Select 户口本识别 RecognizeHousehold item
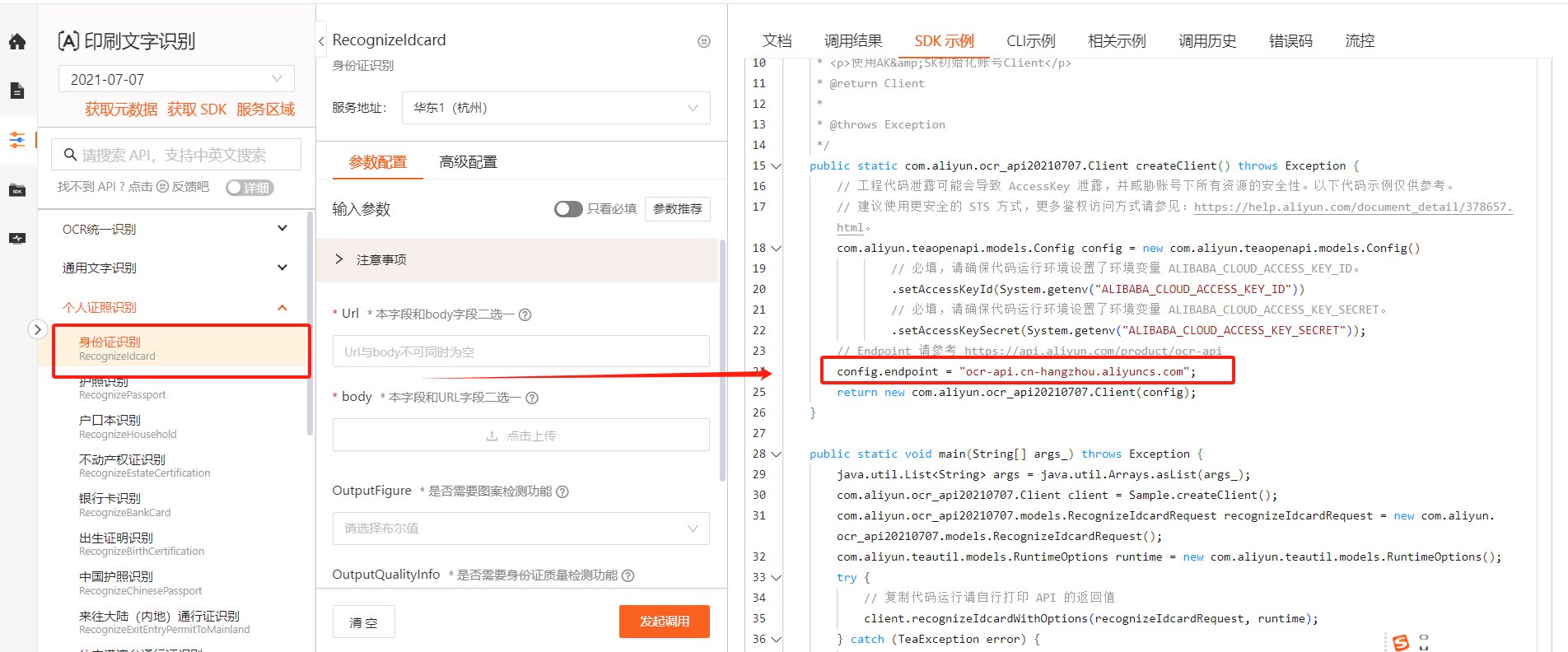Screen dimensions: 1568x652 [128, 427]
